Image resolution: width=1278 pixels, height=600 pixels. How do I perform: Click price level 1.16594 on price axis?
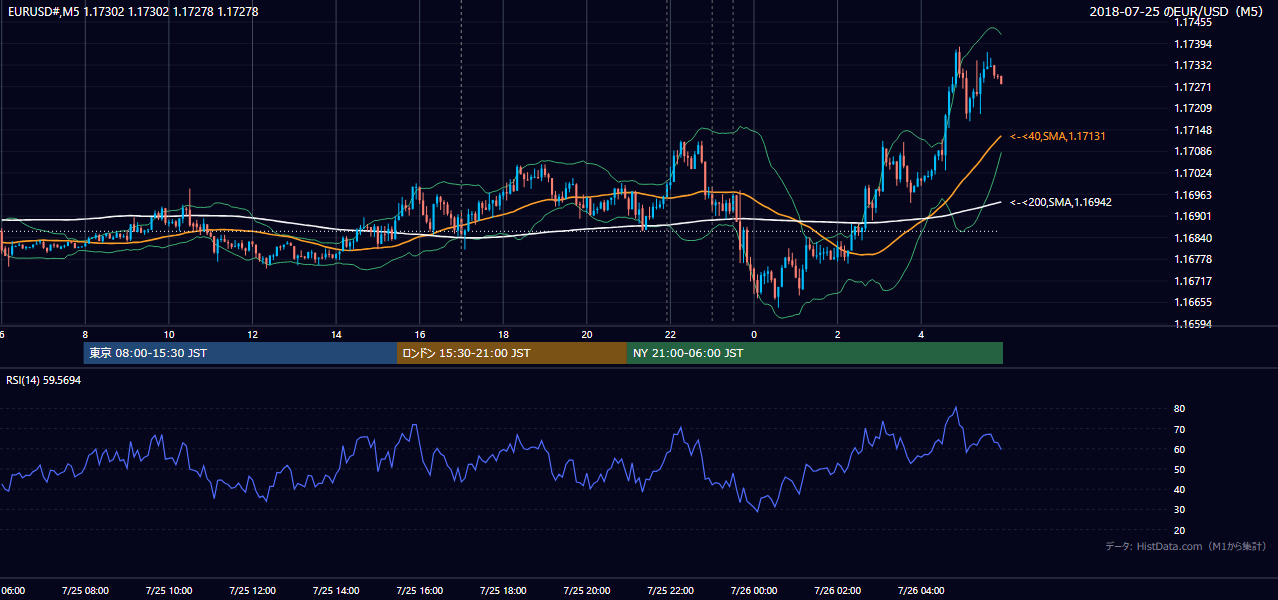coord(1192,324)
